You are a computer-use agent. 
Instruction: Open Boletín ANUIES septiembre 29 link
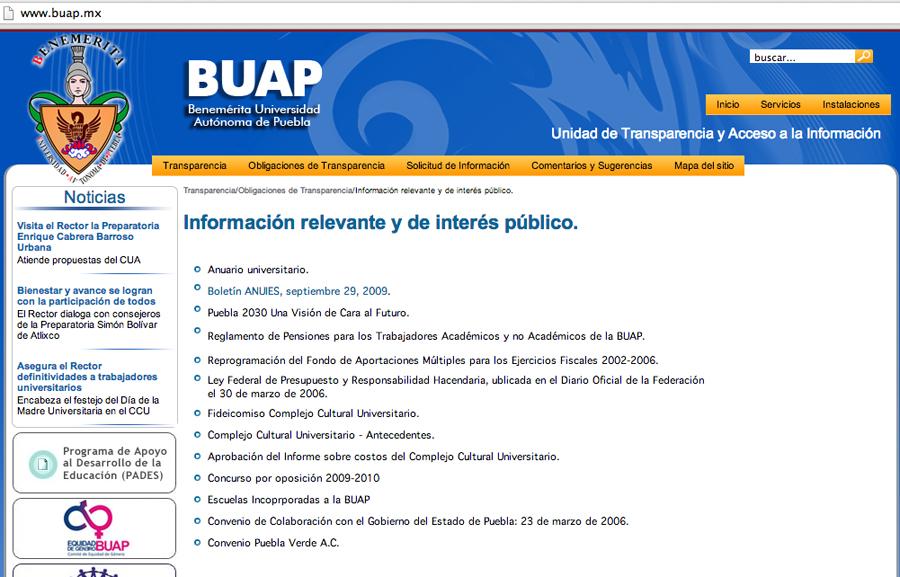[x=298, y=291]
